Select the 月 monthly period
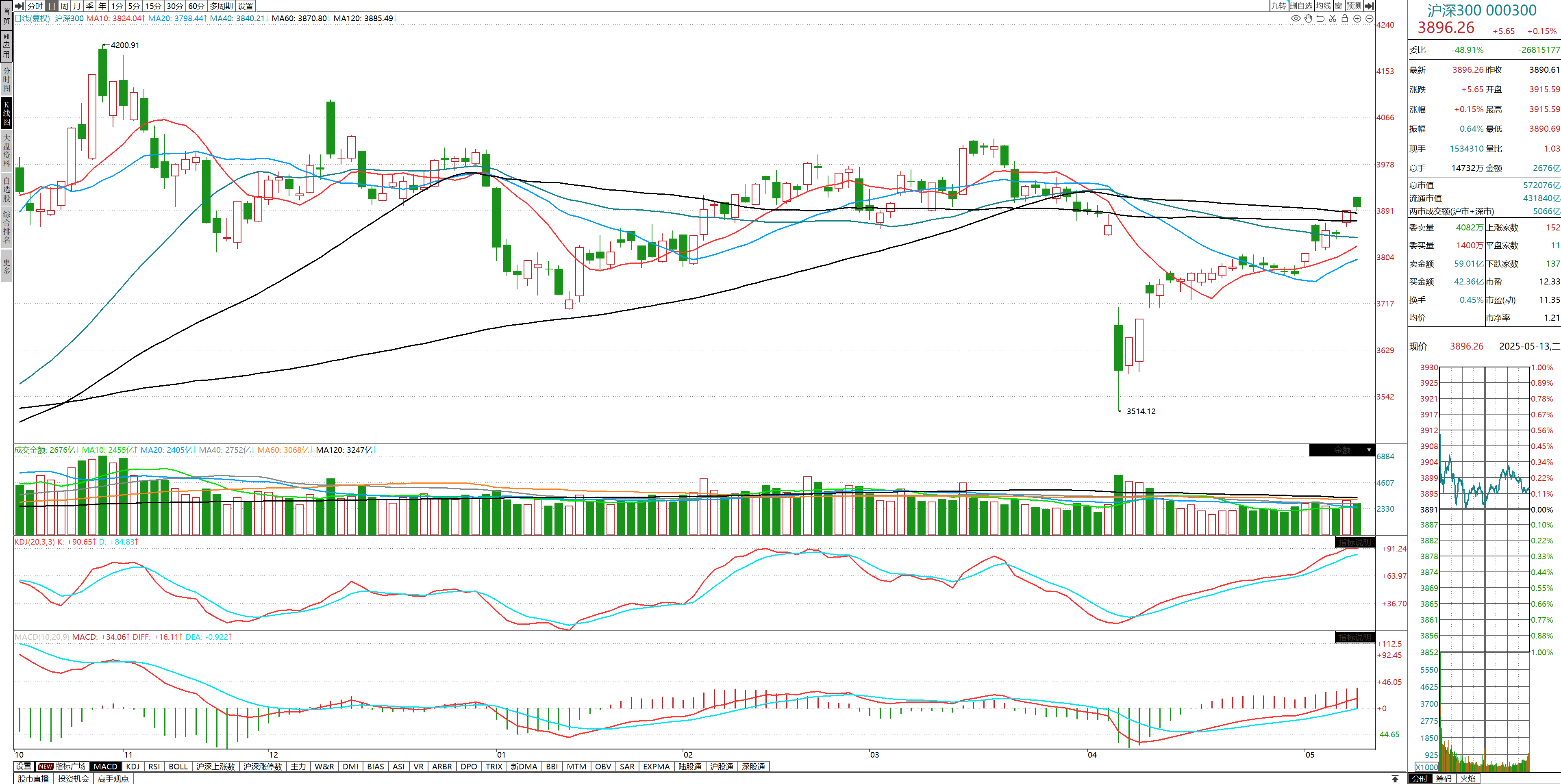 coord(77,5)
